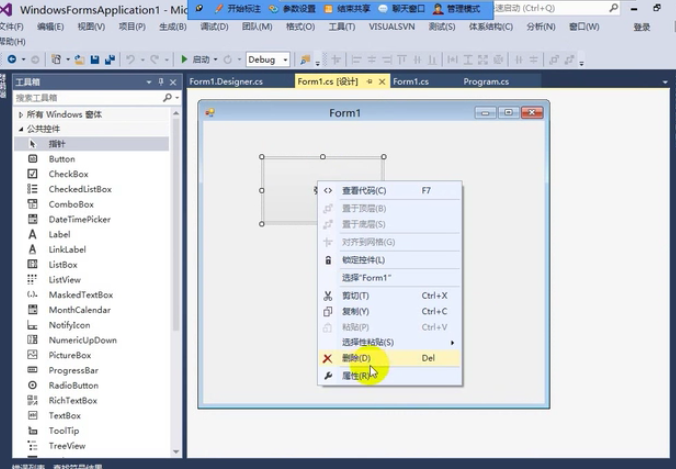Open the 工具(T) menu
This screenshot has height=469, width=676.
pyautogui.click(x=342, y=27)
